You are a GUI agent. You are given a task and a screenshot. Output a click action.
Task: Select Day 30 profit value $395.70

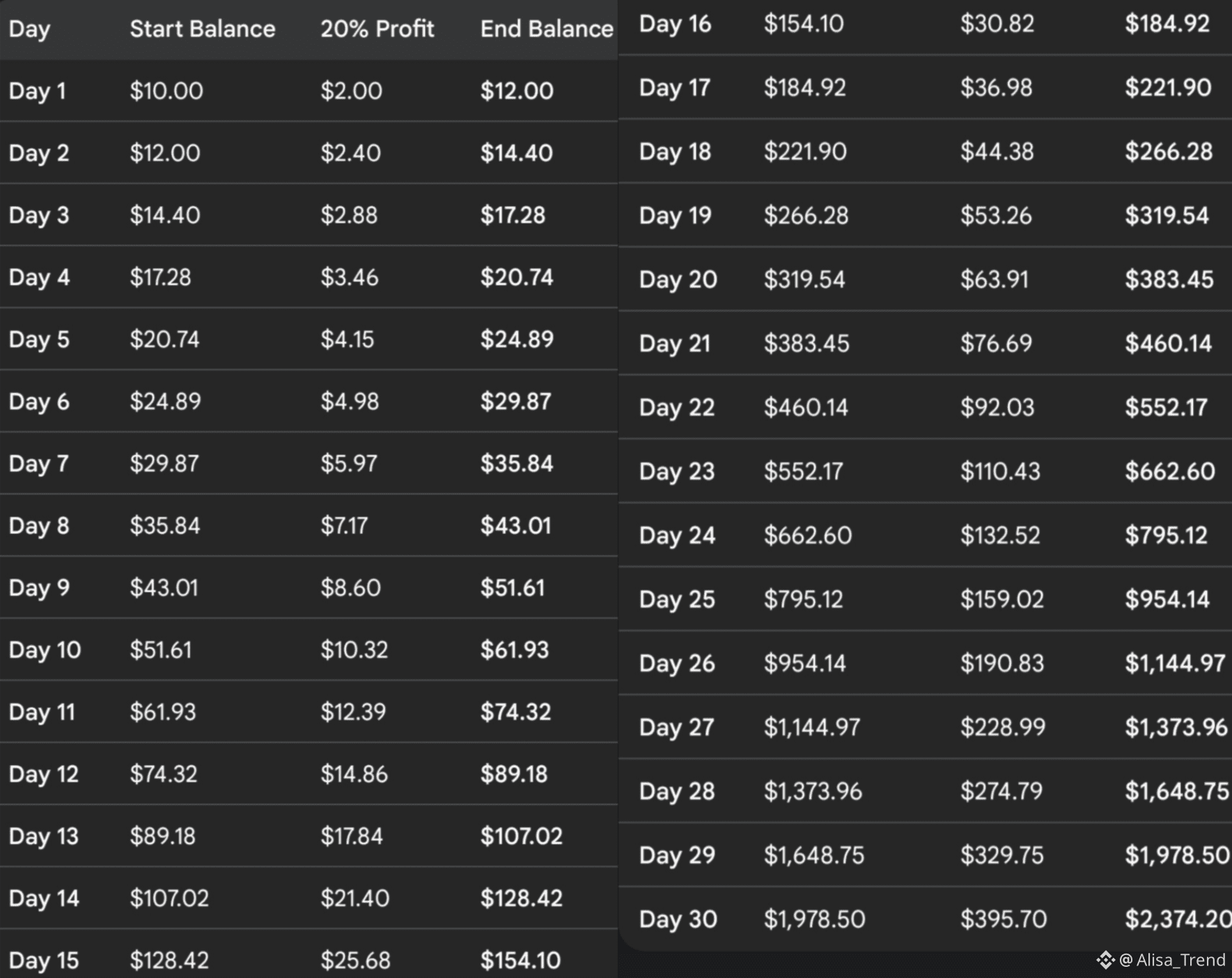[1003, 920]
